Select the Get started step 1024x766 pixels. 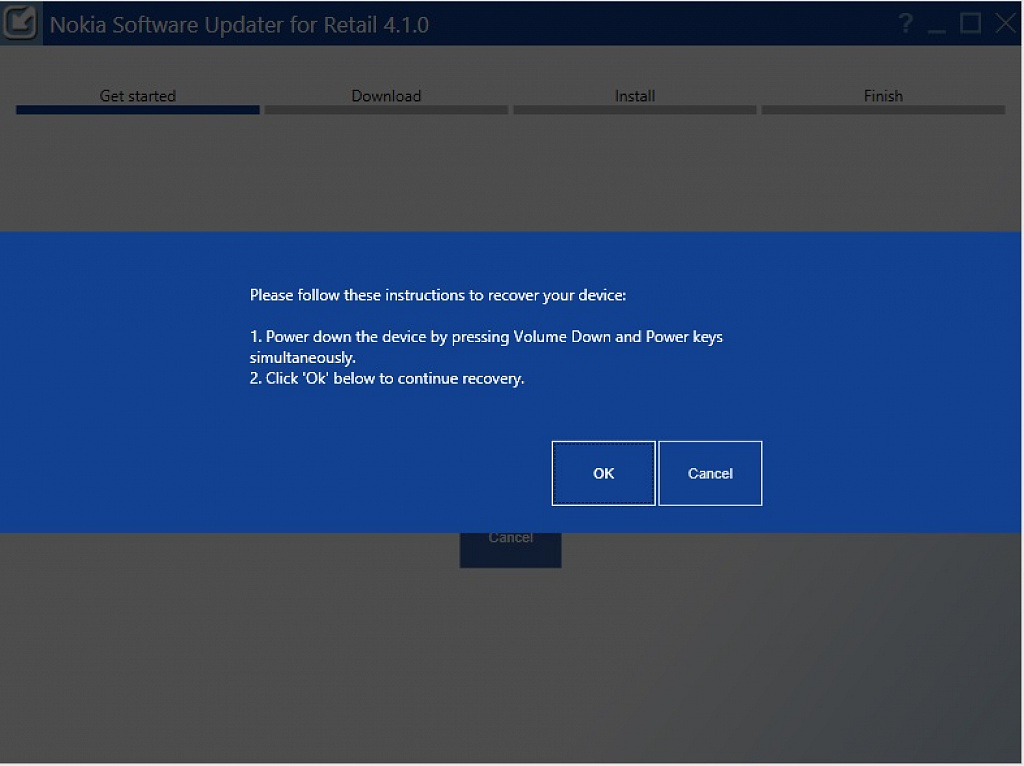[138, 96]
